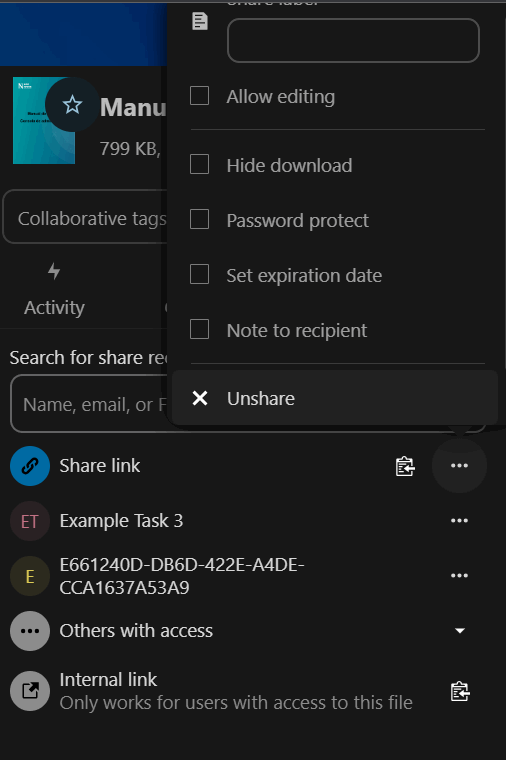Copy the share link to clipboard
Screen dimensions: 506x760
[405, 466]
